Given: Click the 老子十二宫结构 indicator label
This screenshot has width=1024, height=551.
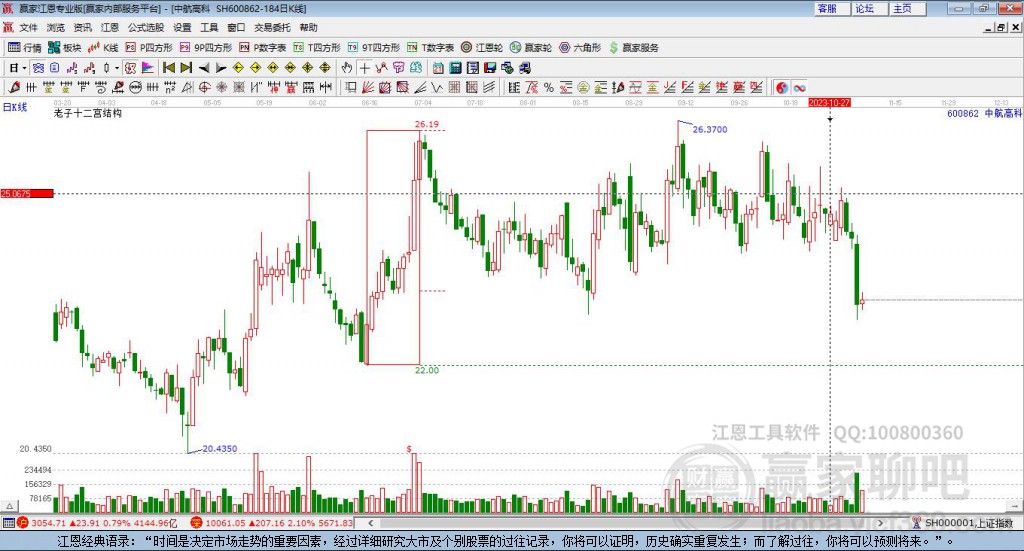Looking at the screenshot, I should [88, 113].
